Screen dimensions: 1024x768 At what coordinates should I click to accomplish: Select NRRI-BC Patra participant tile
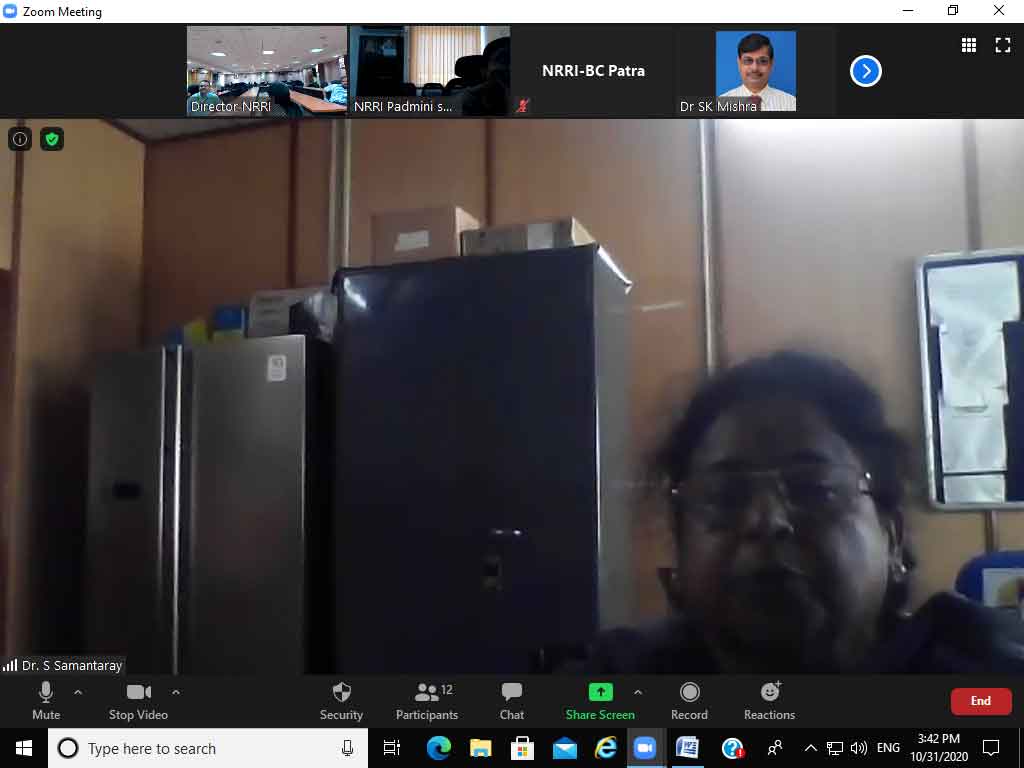point(593,71)
